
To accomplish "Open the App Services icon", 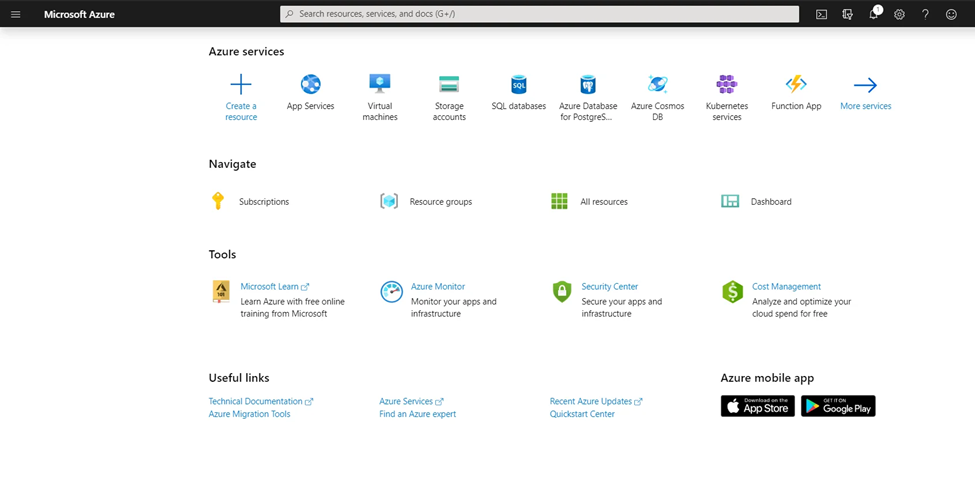I will coord(310,84).
